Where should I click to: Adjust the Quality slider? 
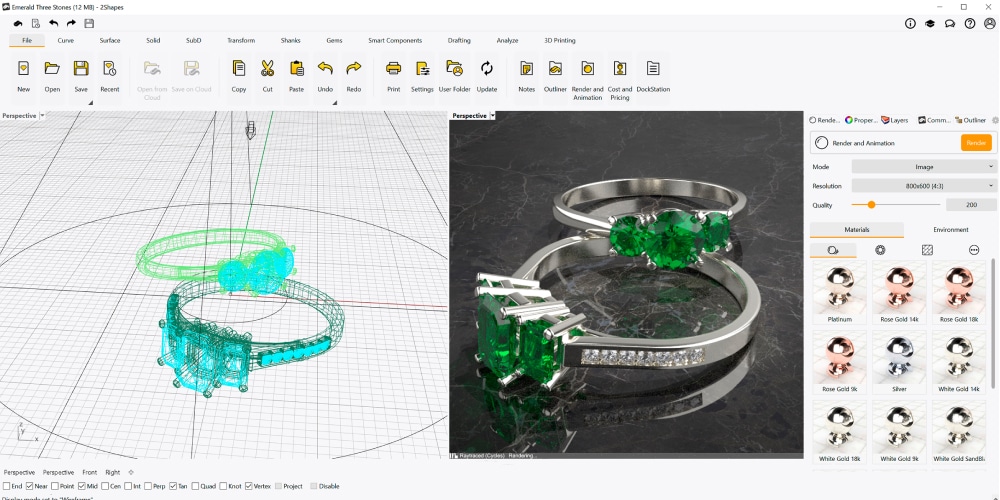click(x=871, y=205)
